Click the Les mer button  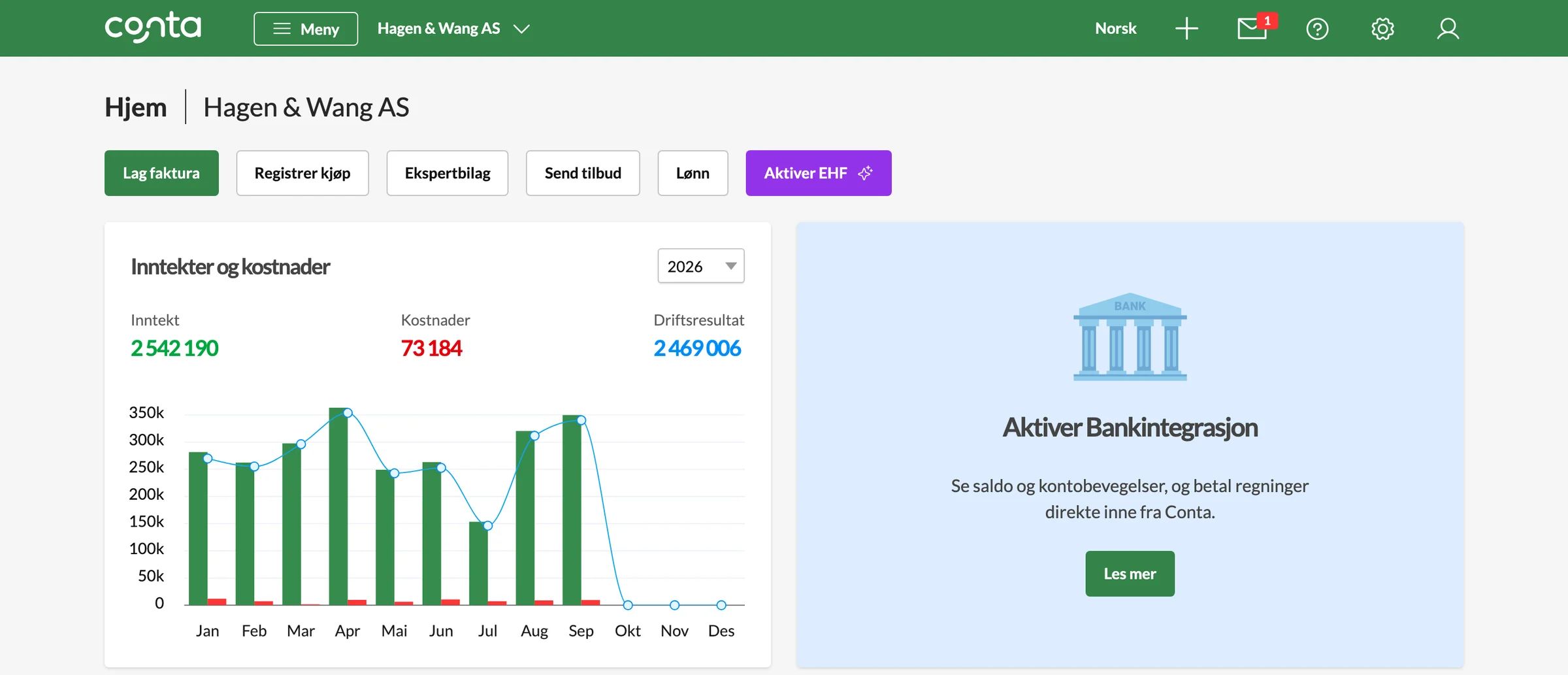click(1130, 574)
